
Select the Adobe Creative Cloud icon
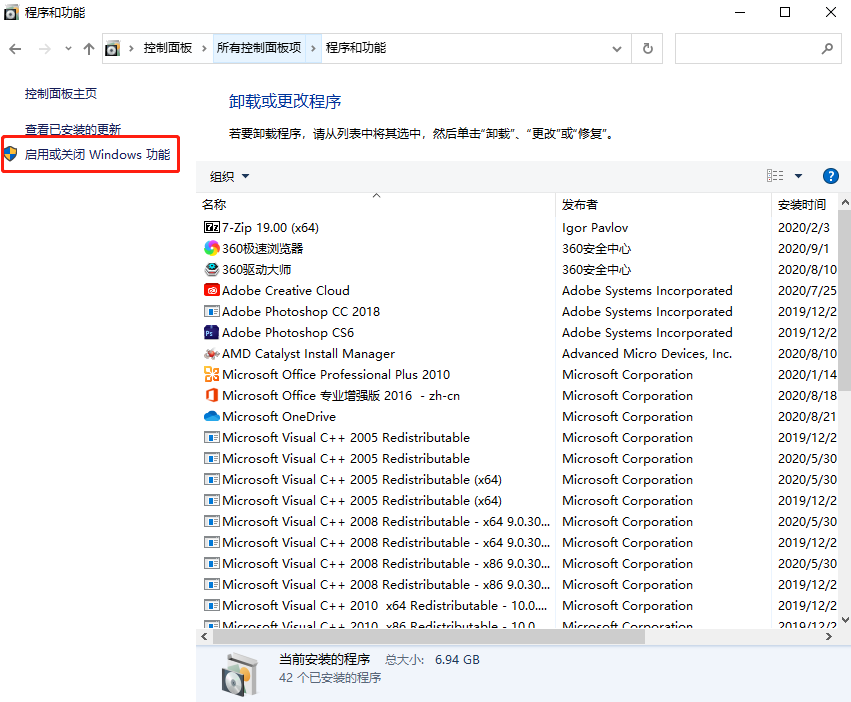coord(211,290)
